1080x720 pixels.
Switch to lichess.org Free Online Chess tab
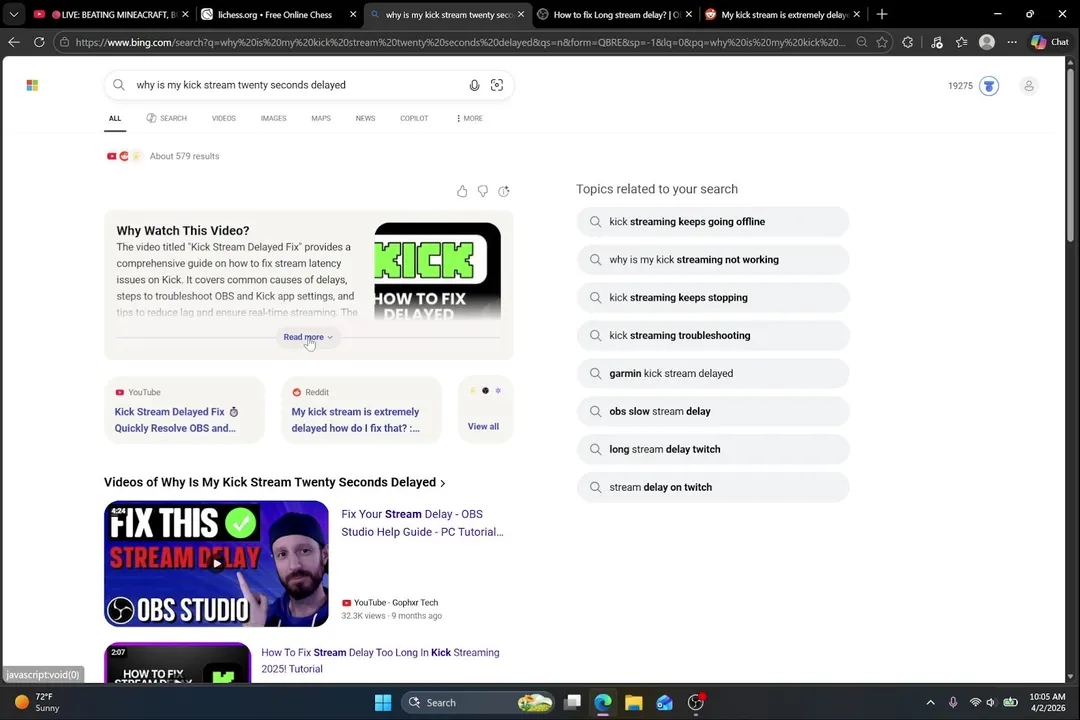coord(274,14)
